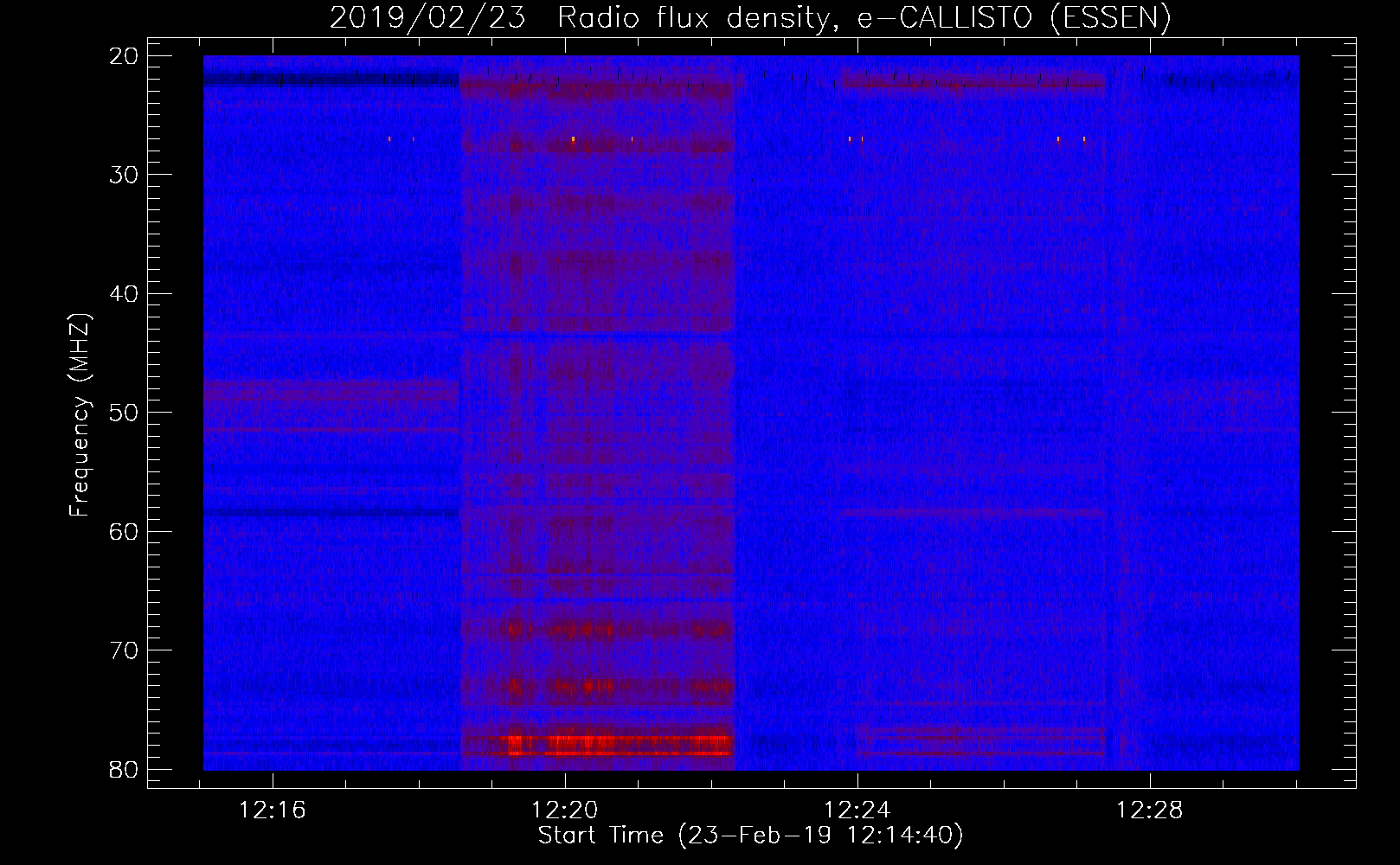The height and width of the screenshot is (865, 1400).
Task: Click the 12:20 time tick label
Action: [x=565, y=811]
